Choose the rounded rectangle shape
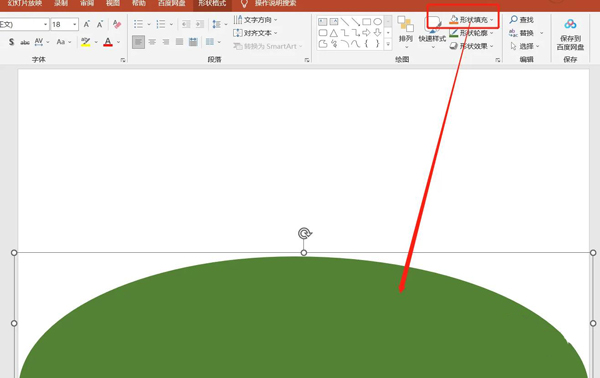Image resolution: width=600 pixels, height=378 pixels. pyautogui.click(x=323, y=33)
